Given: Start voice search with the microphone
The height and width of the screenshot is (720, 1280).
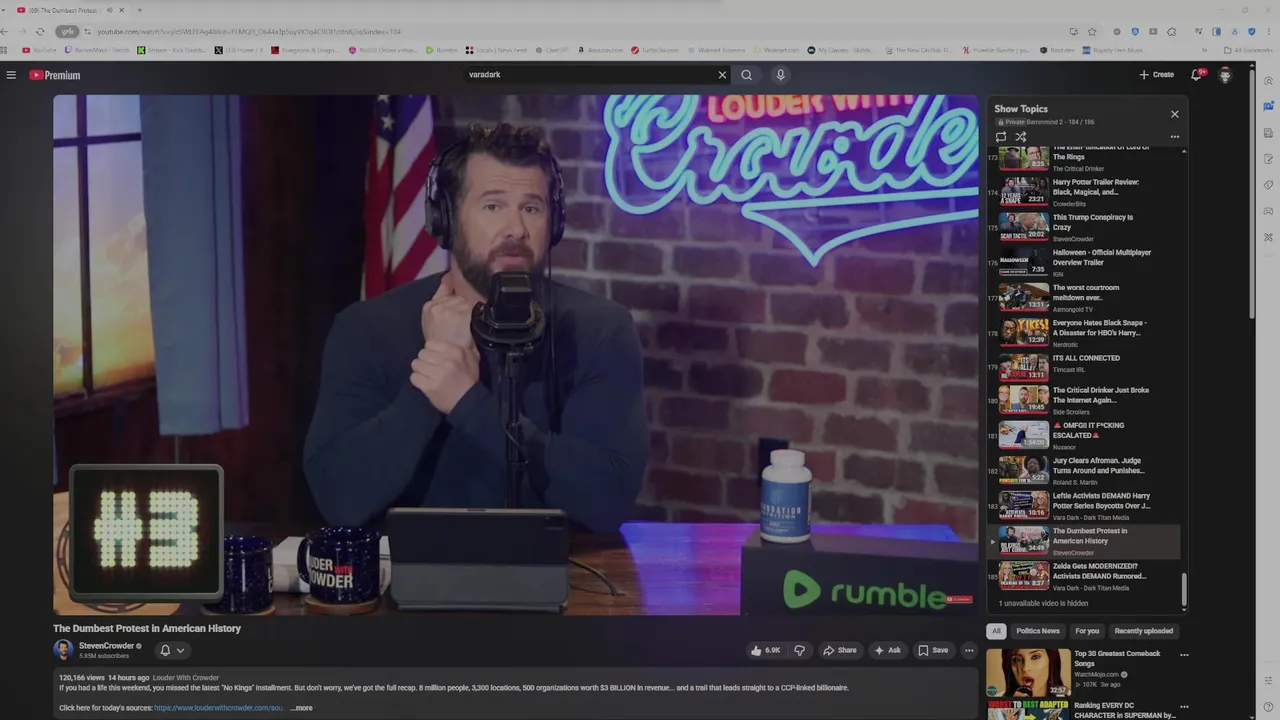Looking at the screenshot, I should (x=781, y=75).
